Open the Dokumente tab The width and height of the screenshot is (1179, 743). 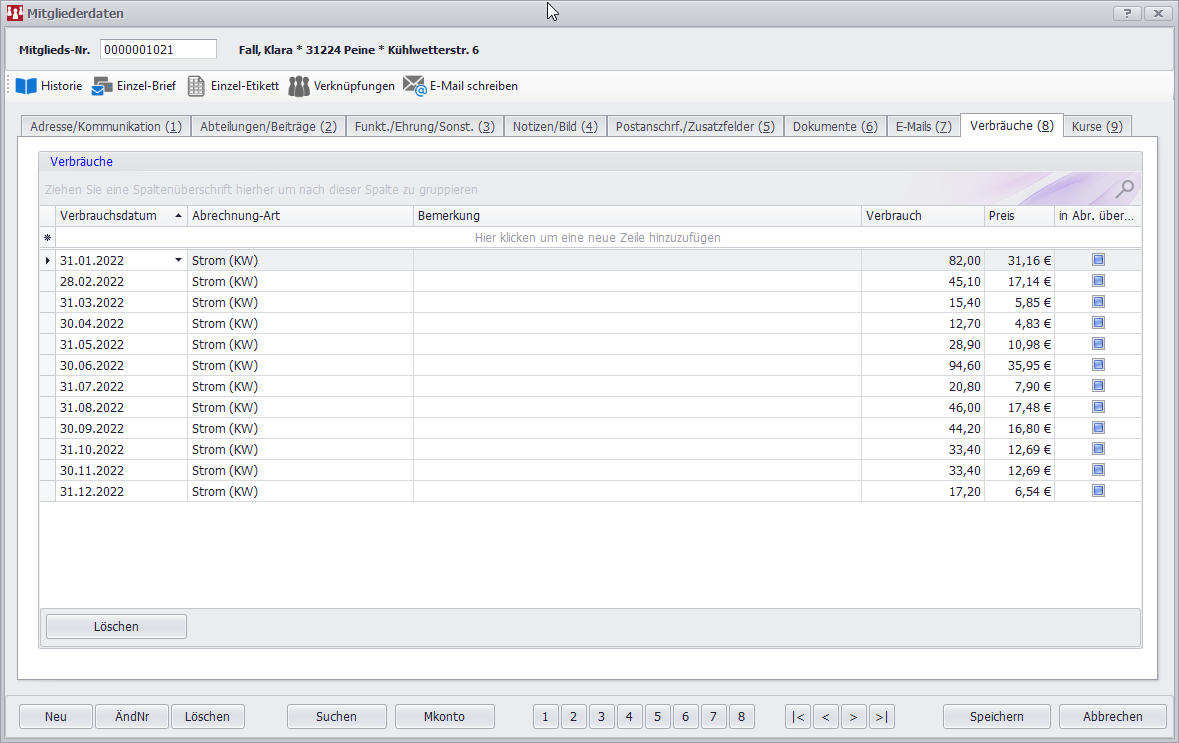834,127
